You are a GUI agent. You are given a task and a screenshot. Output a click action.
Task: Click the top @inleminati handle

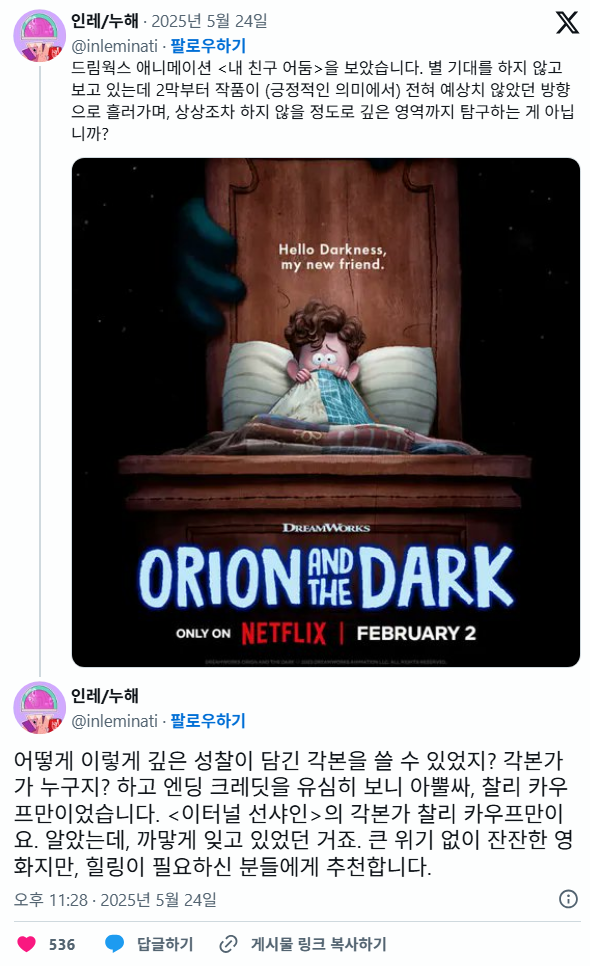point(115,46)
